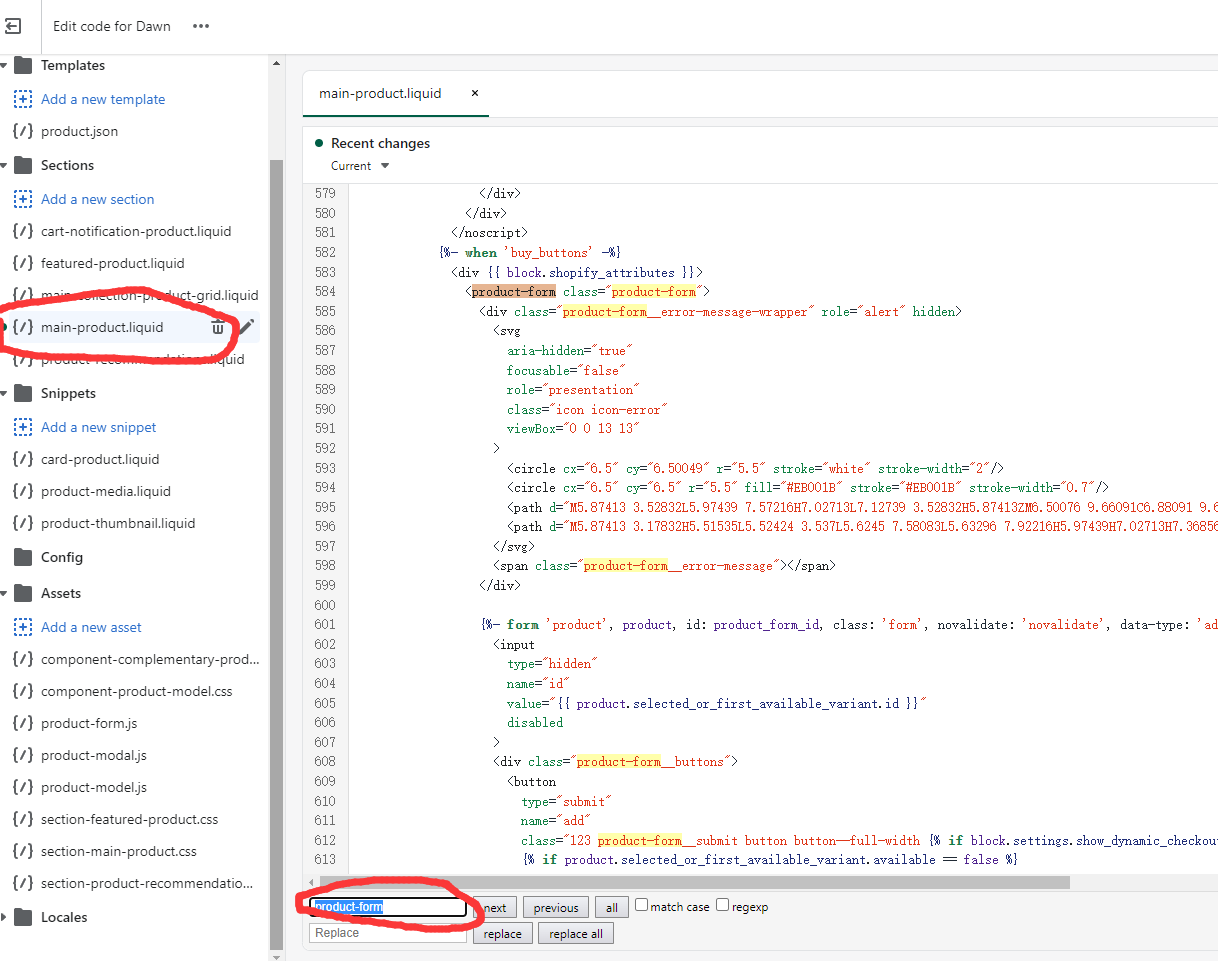The height and width of the screenshot is (961, 1218).
Task: Open component-product-model.css asset
Action: [136, 691]
